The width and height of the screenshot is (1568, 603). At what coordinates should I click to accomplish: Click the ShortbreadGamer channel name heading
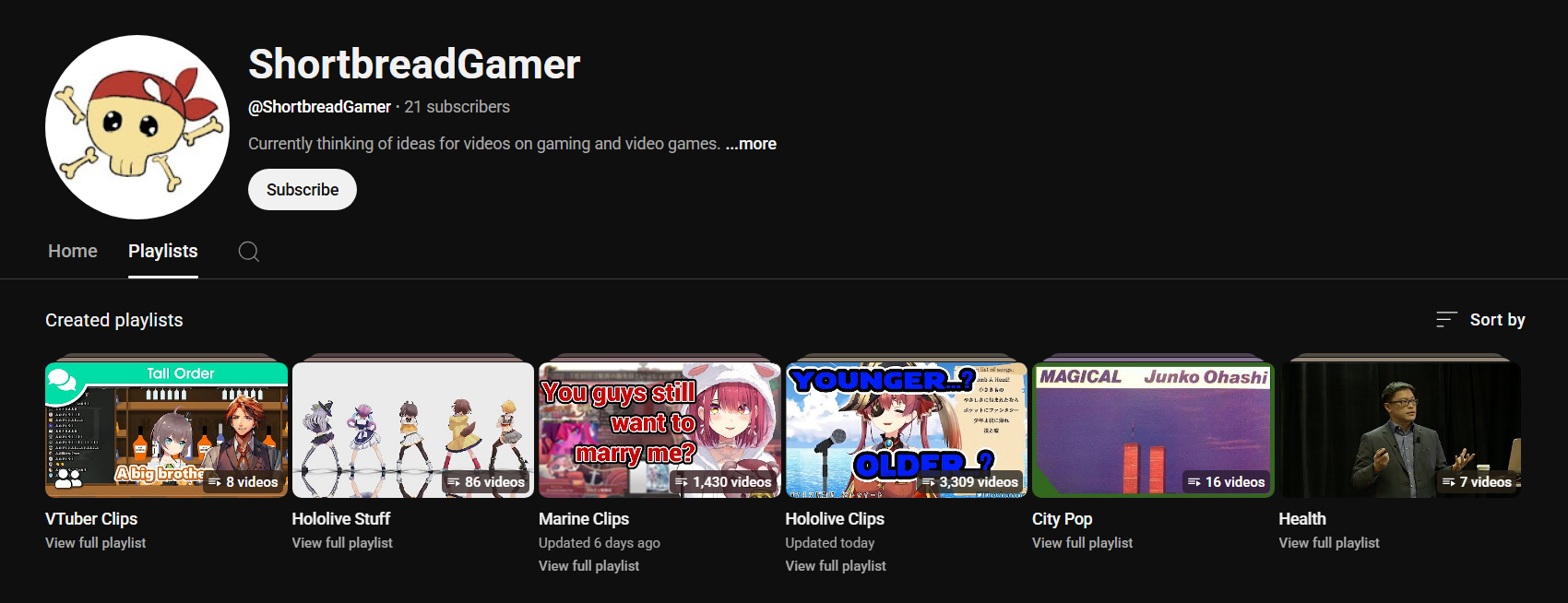(414, 65)
